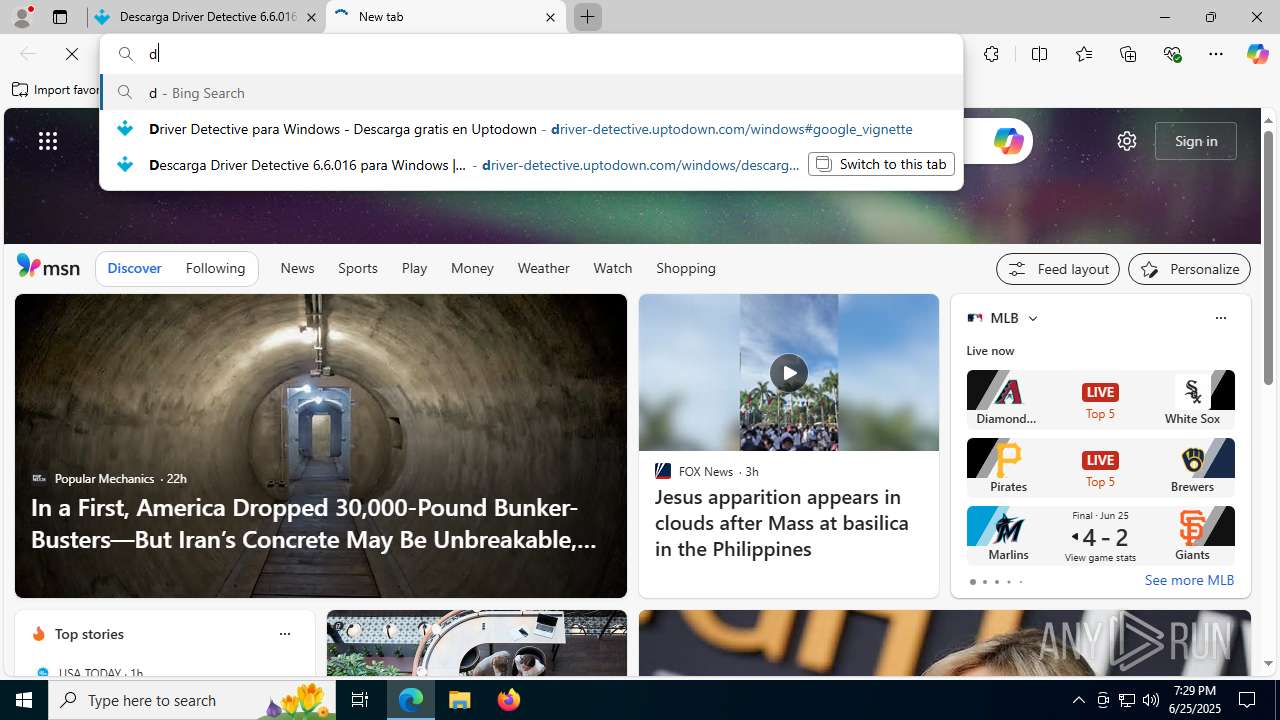Screen dimensions: 1280x720
Task: Select the Following feed tab
Action: pyautogui.click(x=215, y=268)
